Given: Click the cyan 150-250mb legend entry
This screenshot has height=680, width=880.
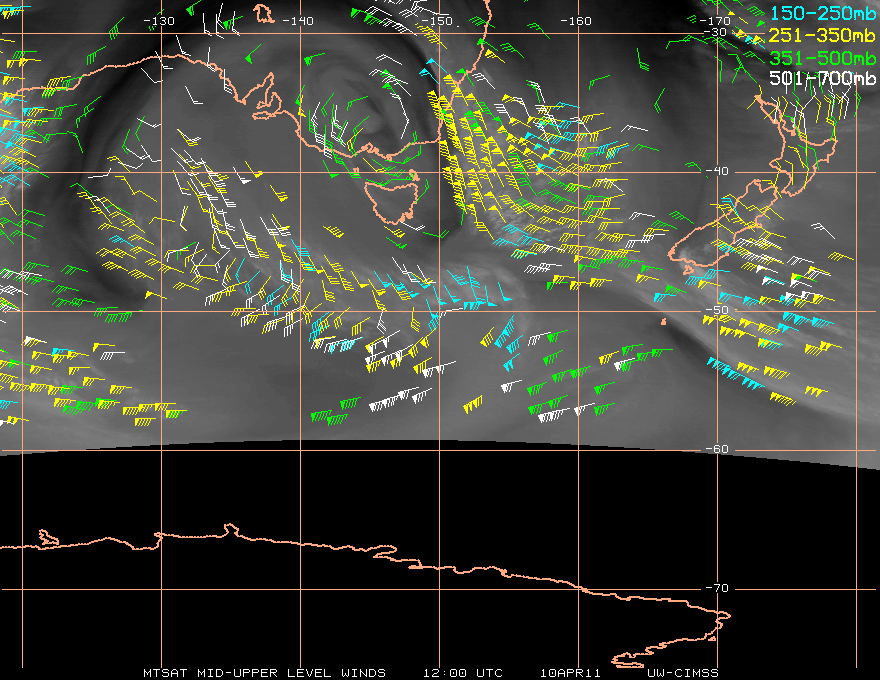Looking at the screenshot, I should [822, 13].
